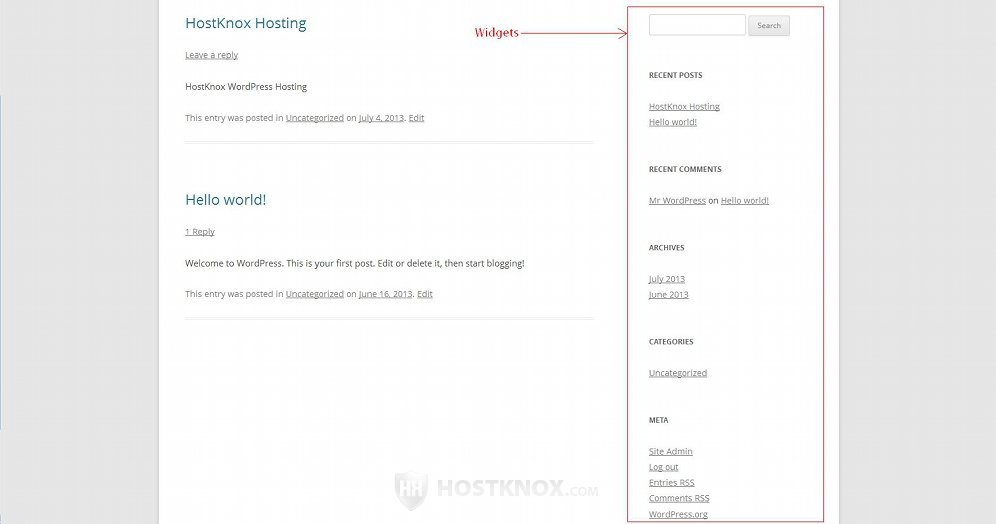Open the HostKnox Hosting post title
The image size is (996, 524).
(246, 24)
